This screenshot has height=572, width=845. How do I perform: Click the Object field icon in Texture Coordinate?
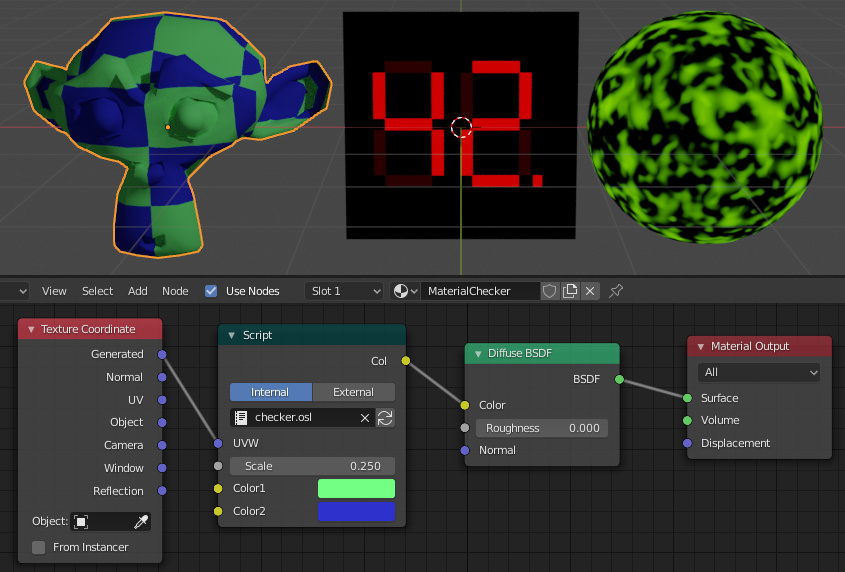tap(81, 521)
